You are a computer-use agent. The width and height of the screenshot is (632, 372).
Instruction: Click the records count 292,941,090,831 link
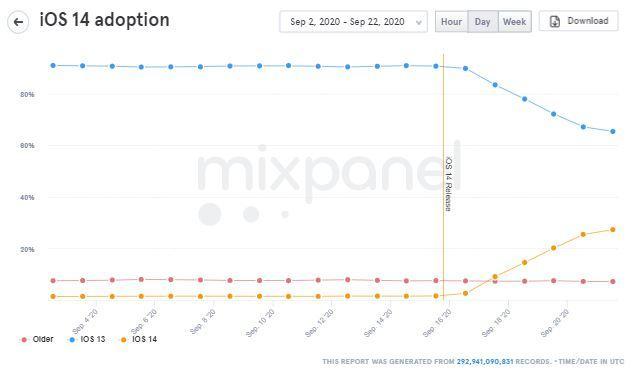coord(485,362)
